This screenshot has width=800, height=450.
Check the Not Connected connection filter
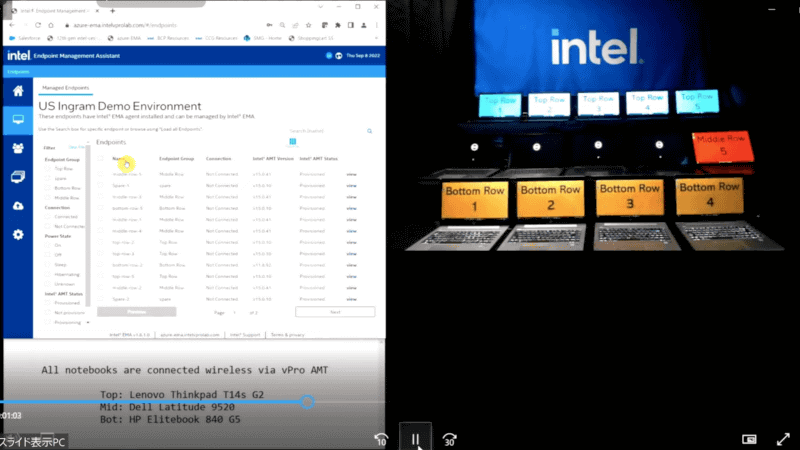coord(47,226)
